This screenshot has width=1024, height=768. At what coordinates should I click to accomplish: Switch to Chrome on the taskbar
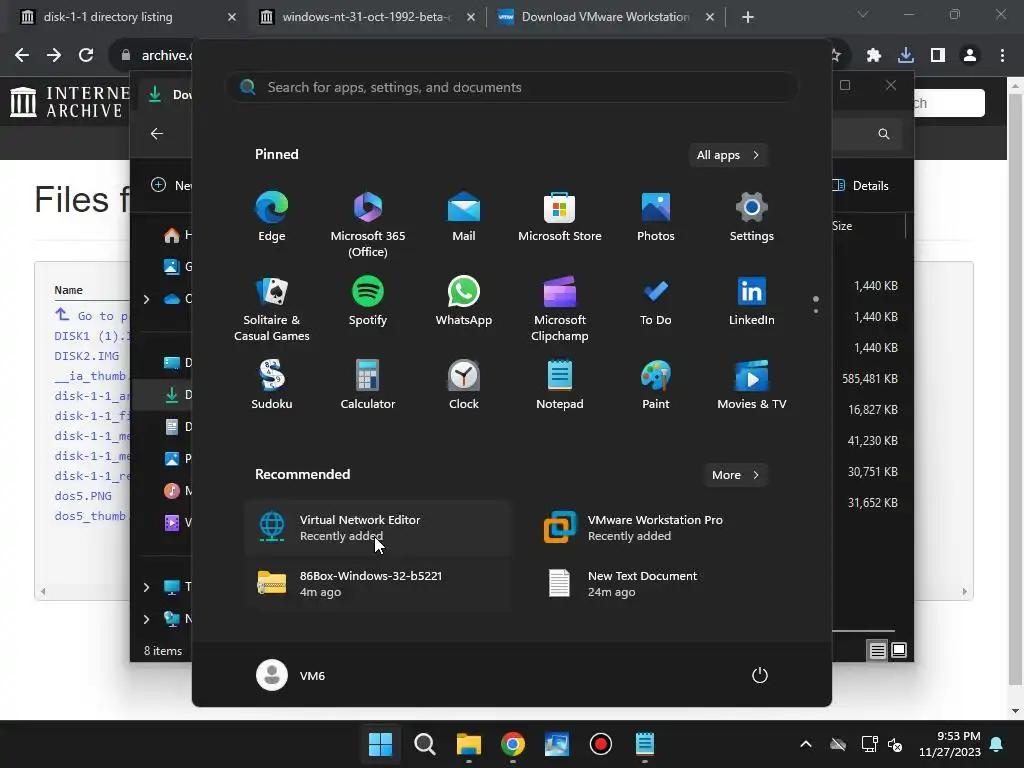513,744
